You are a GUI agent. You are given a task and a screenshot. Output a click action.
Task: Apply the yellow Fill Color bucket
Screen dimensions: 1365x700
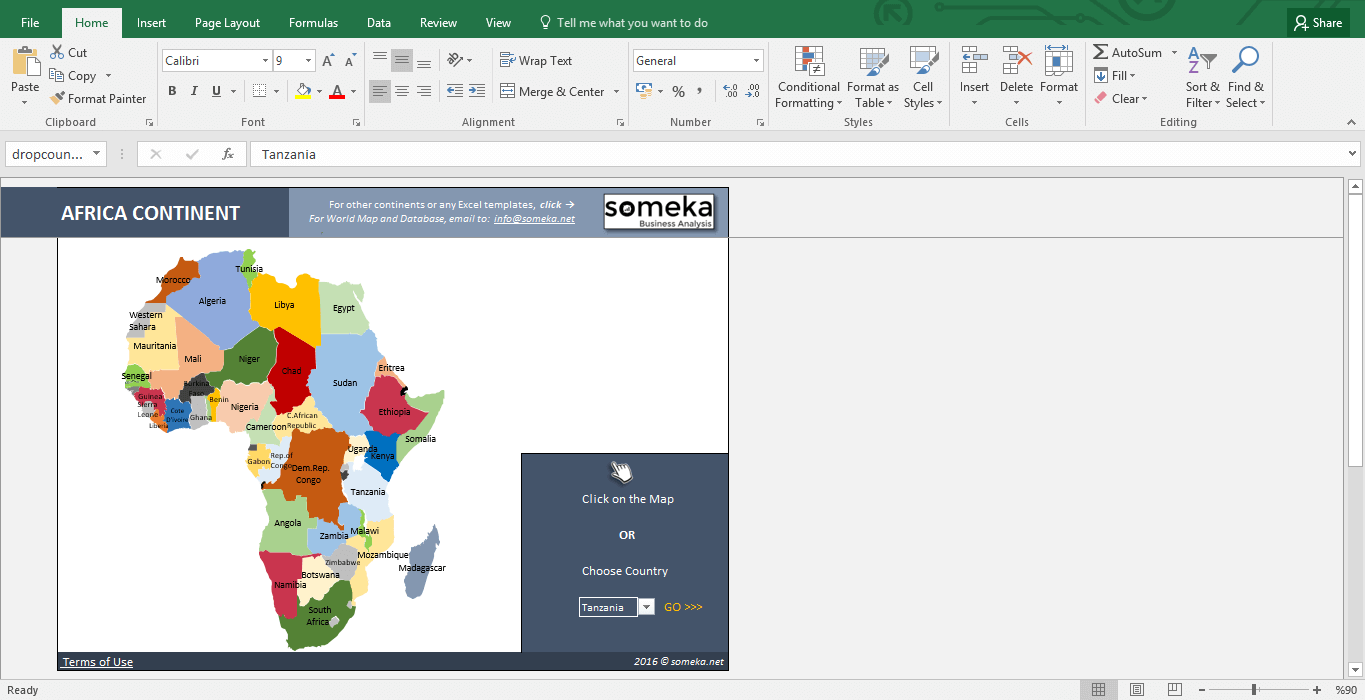[x=303, y=91]
